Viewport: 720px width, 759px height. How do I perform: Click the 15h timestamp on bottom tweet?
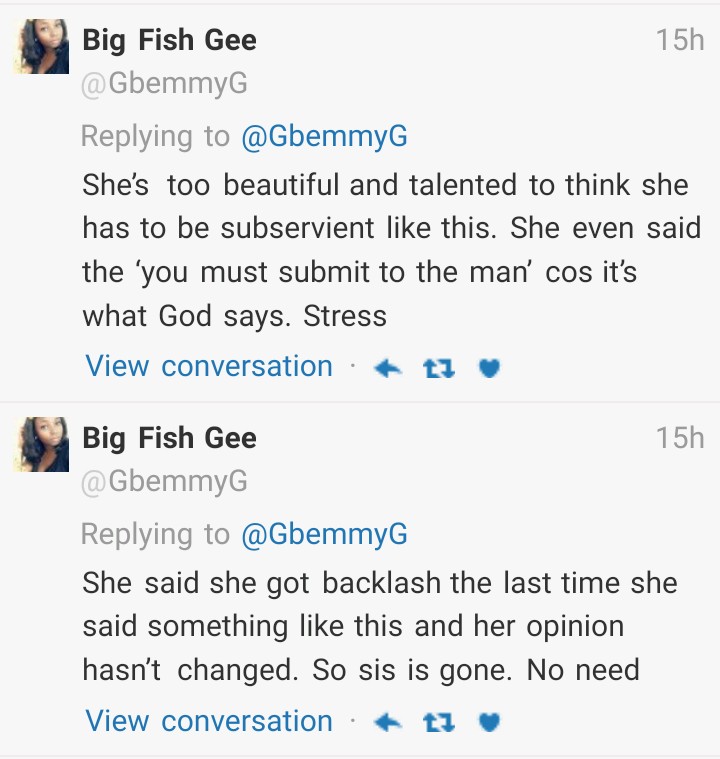tap(680, 437)
